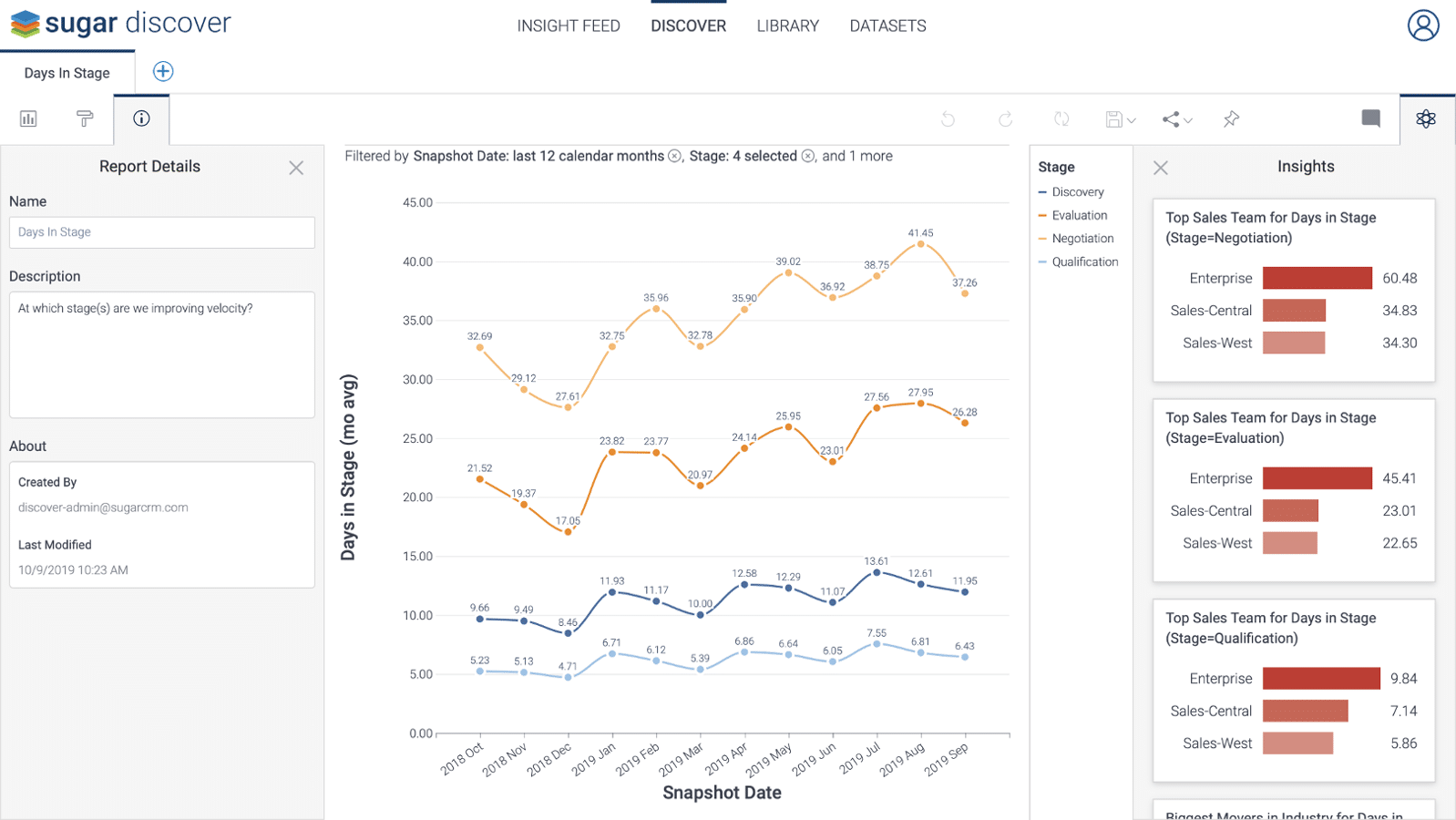Image resolution: width=1456 pixels, height=820 pixels.
Task: Toggle Negotiation series in legend
Action: coord(1076,239)
